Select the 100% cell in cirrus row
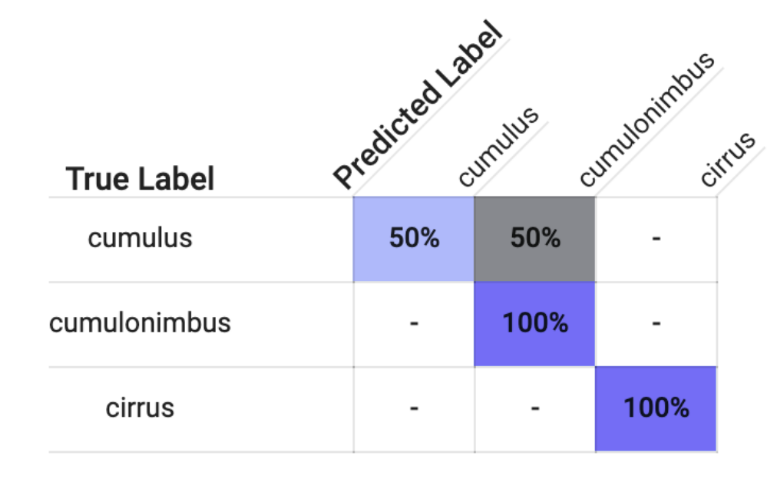781x481 pixels. (656, 408)
